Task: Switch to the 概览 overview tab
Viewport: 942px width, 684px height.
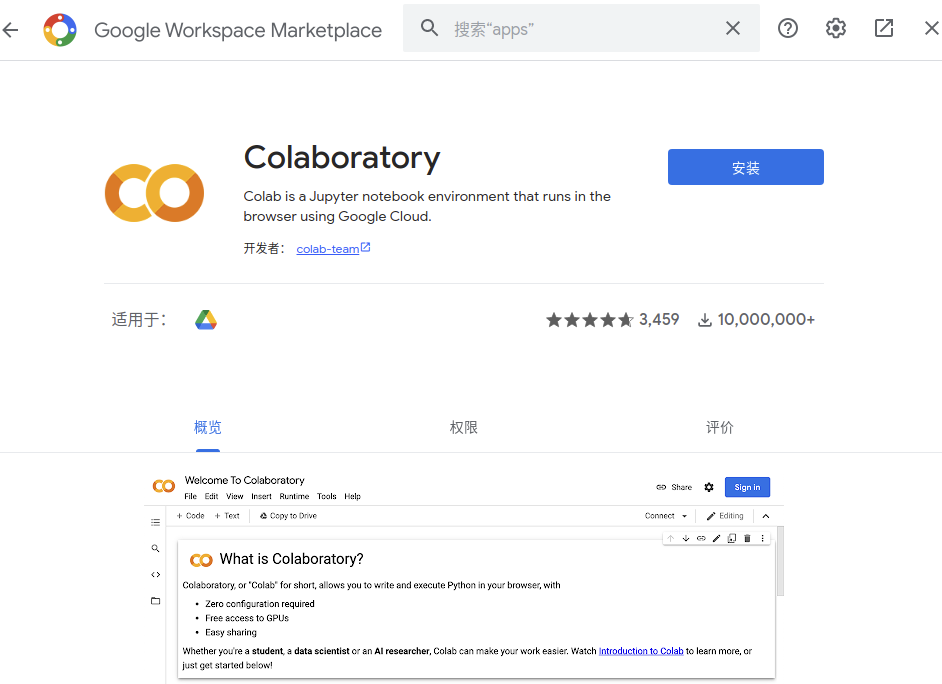Action: point(208,428)
